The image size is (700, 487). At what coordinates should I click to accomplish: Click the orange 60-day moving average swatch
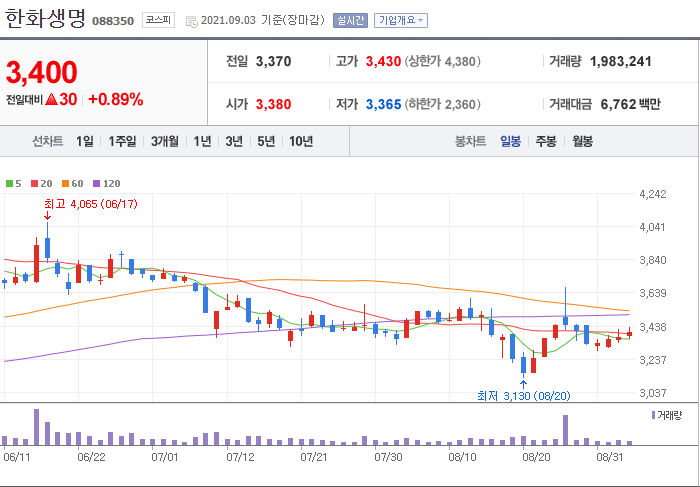66,183
